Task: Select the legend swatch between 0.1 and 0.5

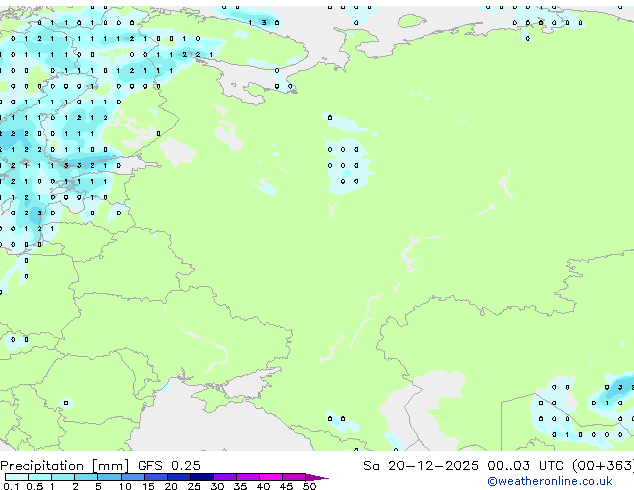Action: 17,477
